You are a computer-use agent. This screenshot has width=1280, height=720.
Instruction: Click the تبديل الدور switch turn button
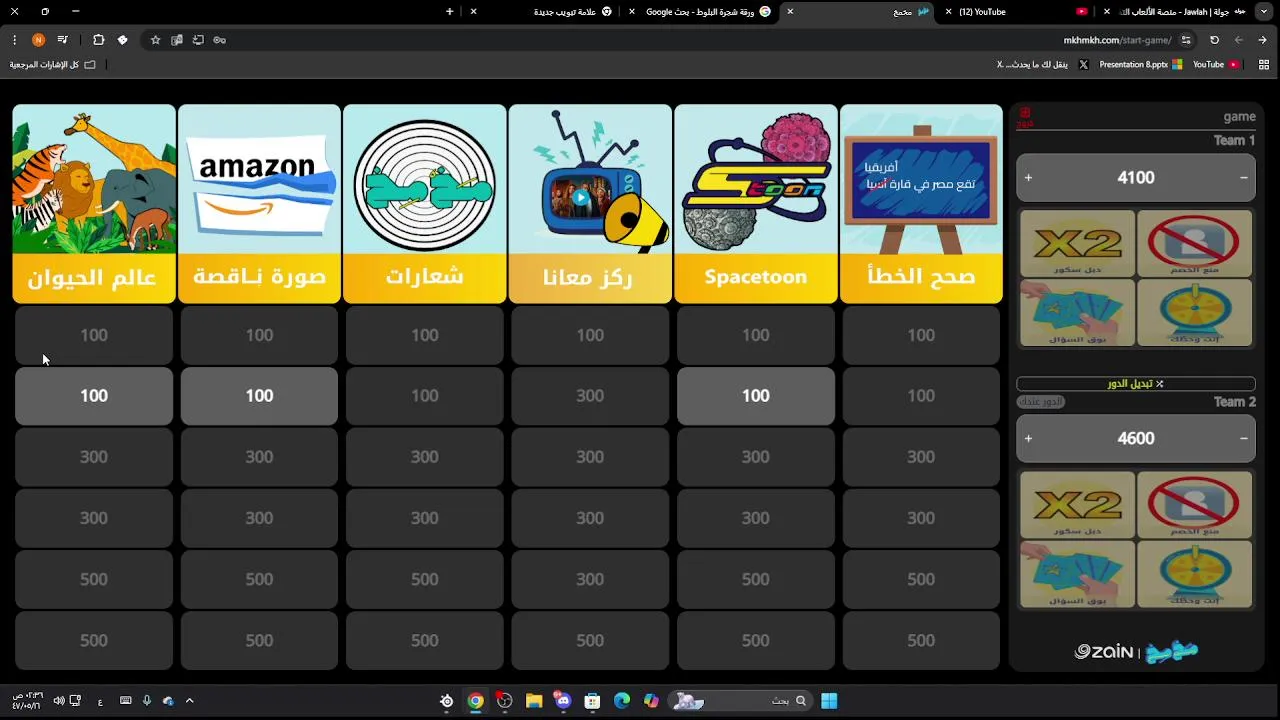point(1136,384)
